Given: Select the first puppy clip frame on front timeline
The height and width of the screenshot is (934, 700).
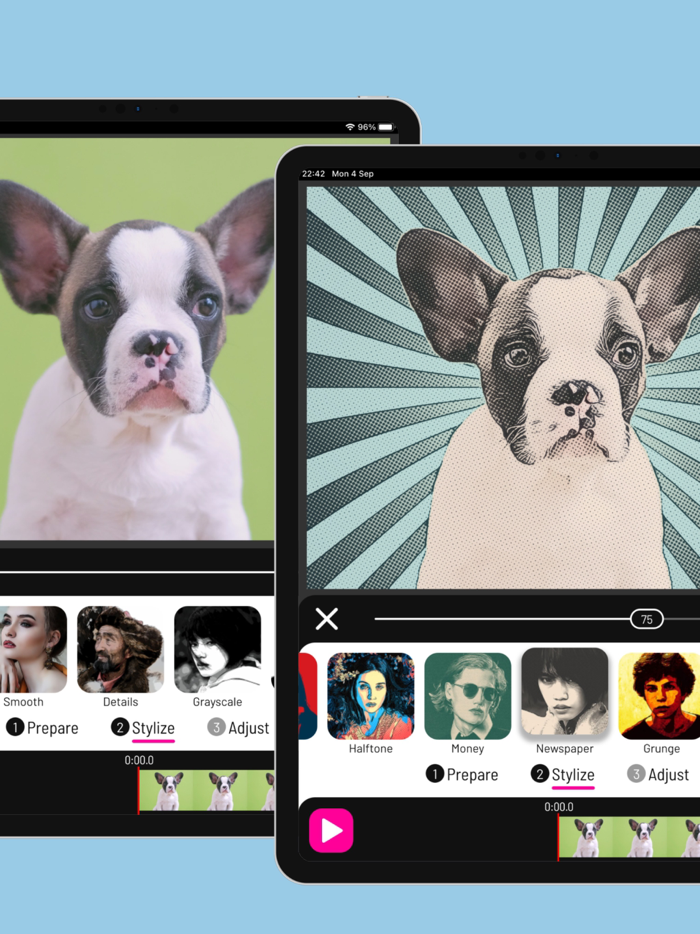Looking at the screenshot, I should (586, 838).
